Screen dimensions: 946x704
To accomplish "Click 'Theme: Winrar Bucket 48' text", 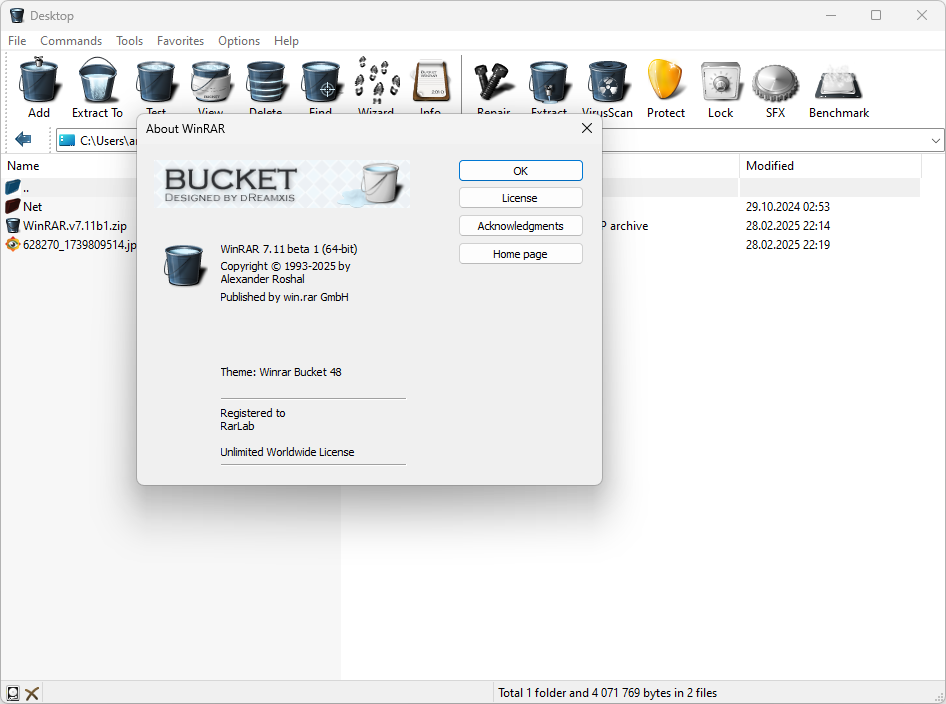I will (281, 372).
